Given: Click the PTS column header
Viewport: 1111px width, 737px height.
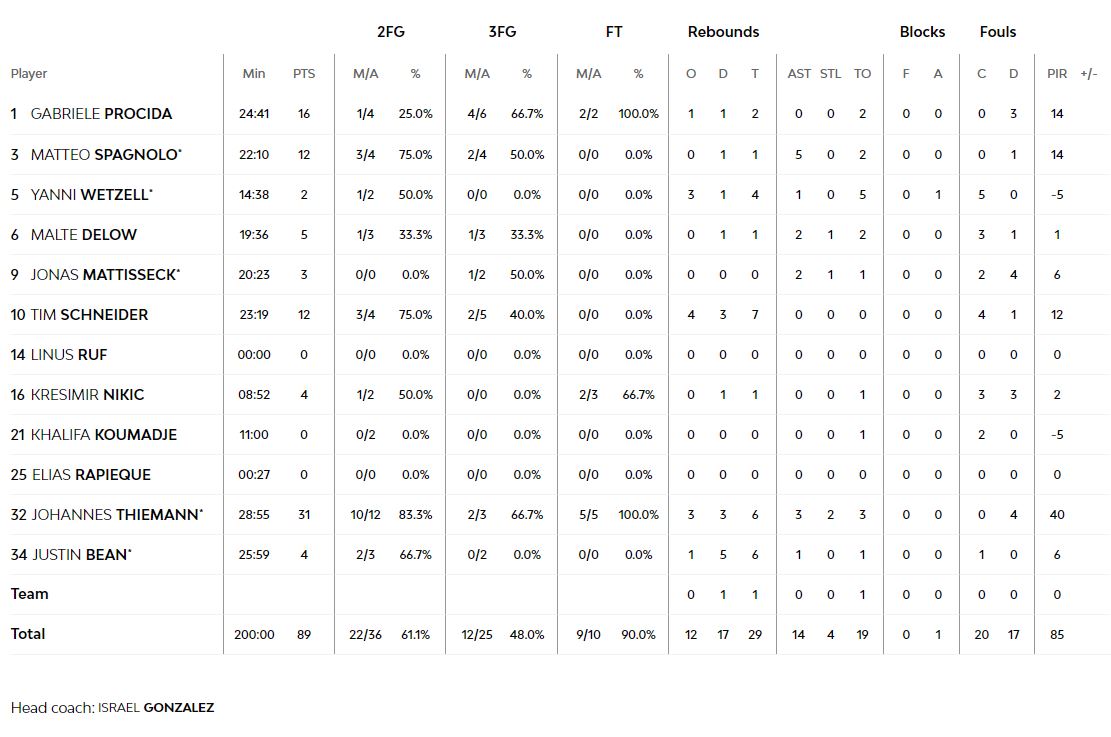Looking at the screenshot, I should [x=304, y=74].
